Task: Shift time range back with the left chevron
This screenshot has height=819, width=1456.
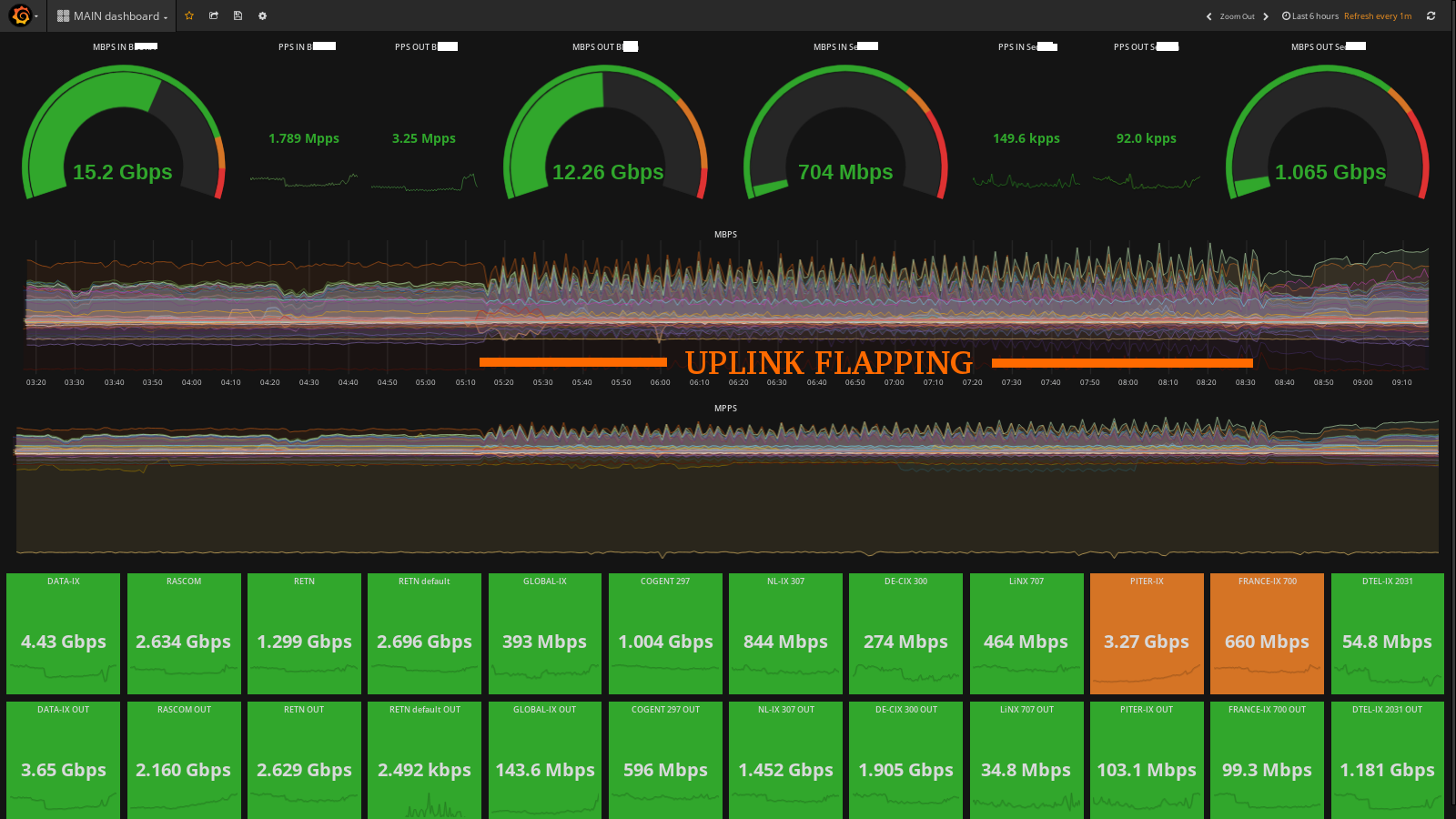Action: [1208, 15]
